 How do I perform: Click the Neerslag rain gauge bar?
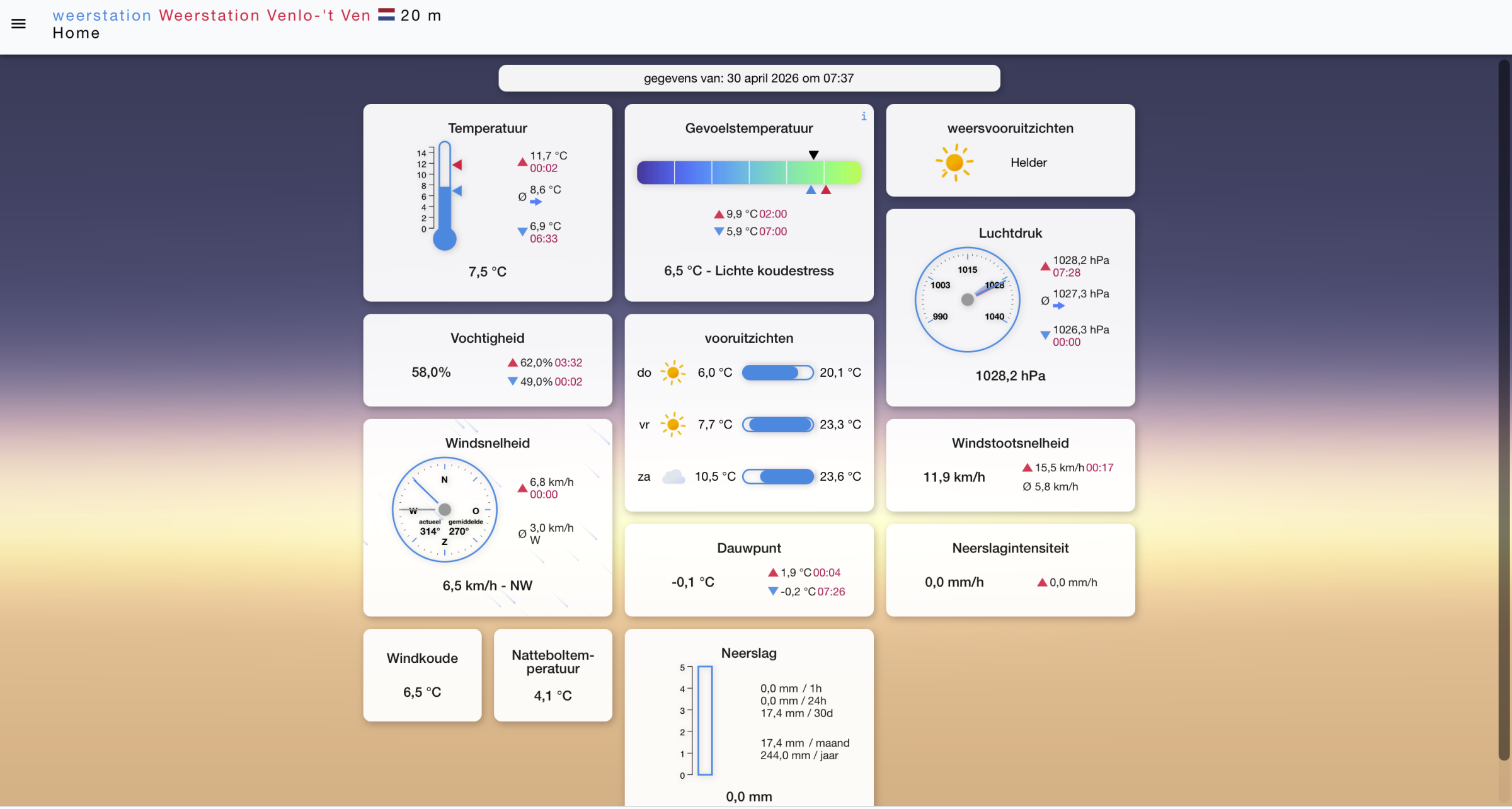click(x=705, y=720)
